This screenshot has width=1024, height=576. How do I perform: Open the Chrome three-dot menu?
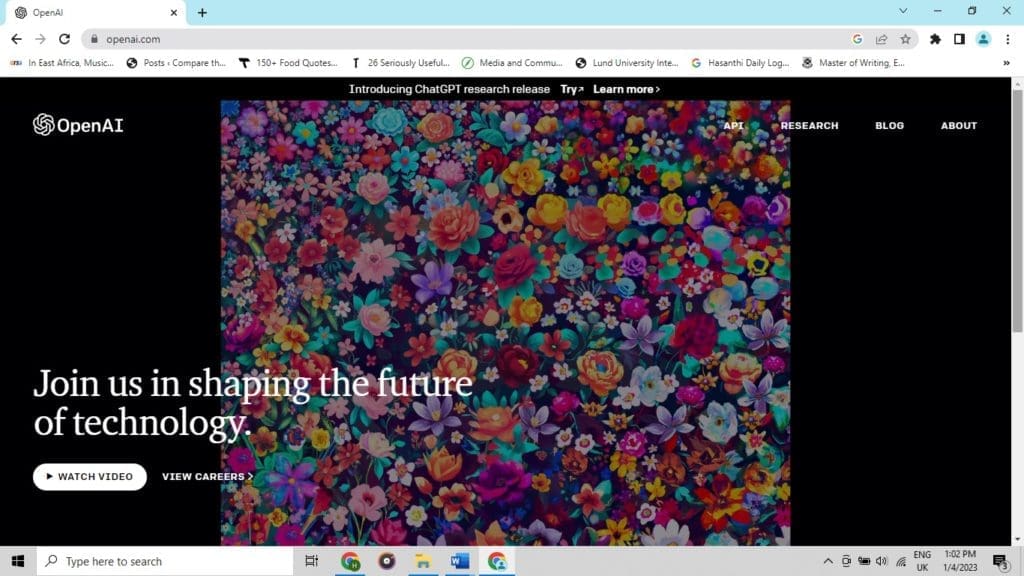(1008, 39)
